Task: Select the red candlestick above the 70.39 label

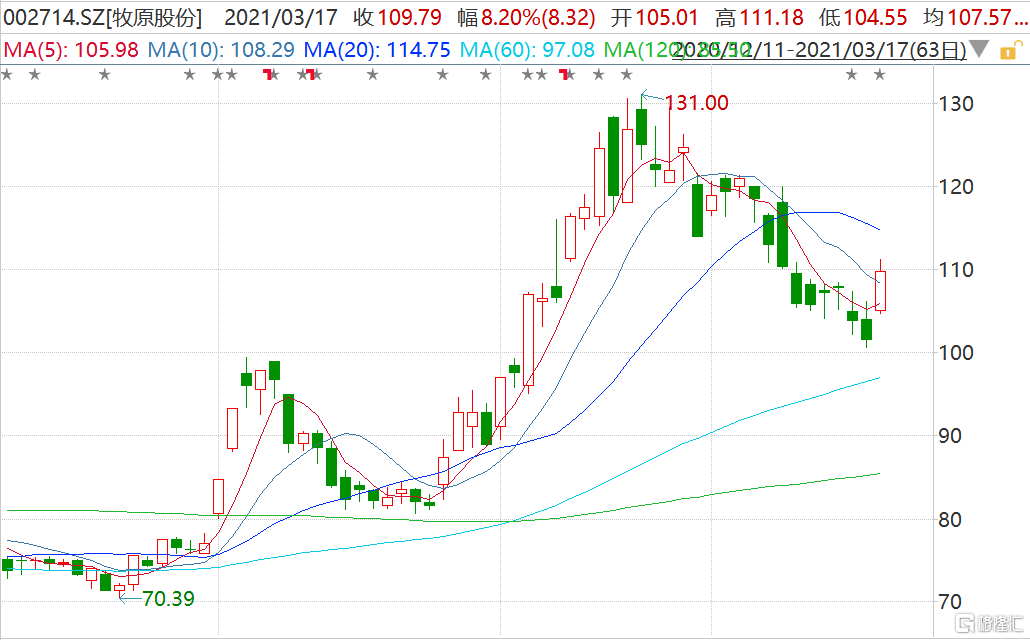Action: [119, 588]
